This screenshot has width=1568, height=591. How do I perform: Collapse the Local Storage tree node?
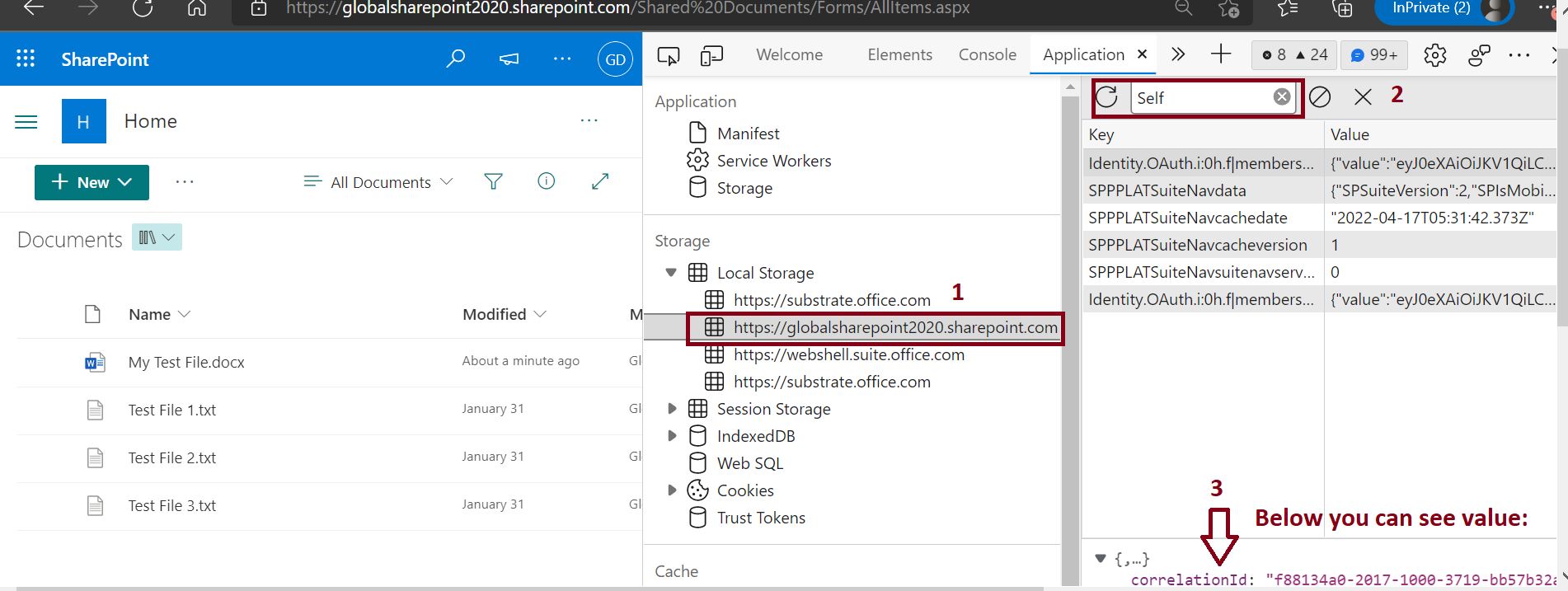click(671, 272)
